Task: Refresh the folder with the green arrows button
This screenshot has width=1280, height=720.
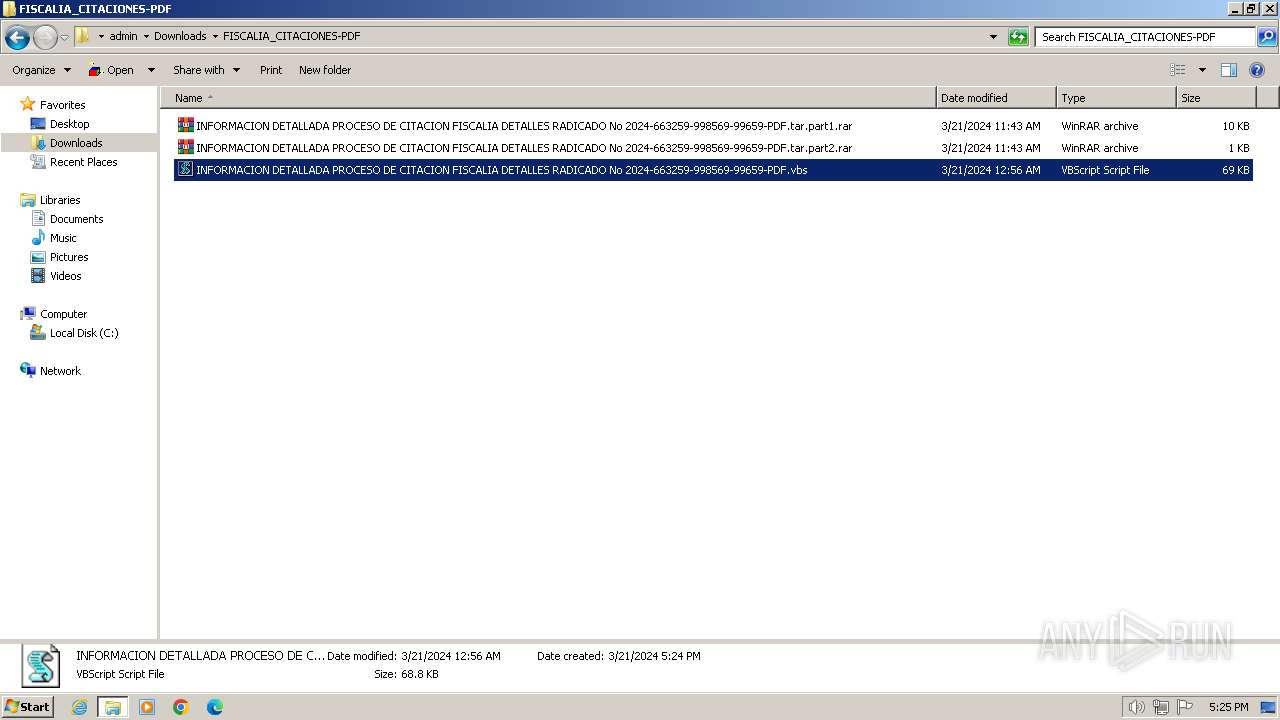Action: (x=1018, y=37)
